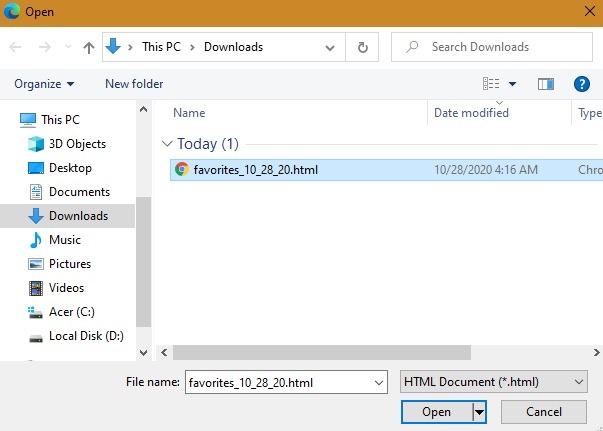The image size is (603, 431).
Task: Sort by Name column header
Action: [189, 113]
